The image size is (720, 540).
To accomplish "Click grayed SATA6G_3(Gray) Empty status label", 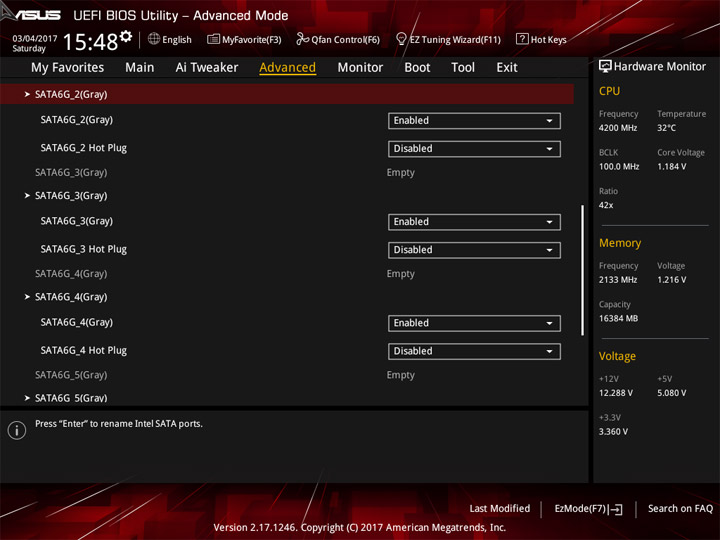I will tap(71, 173).
